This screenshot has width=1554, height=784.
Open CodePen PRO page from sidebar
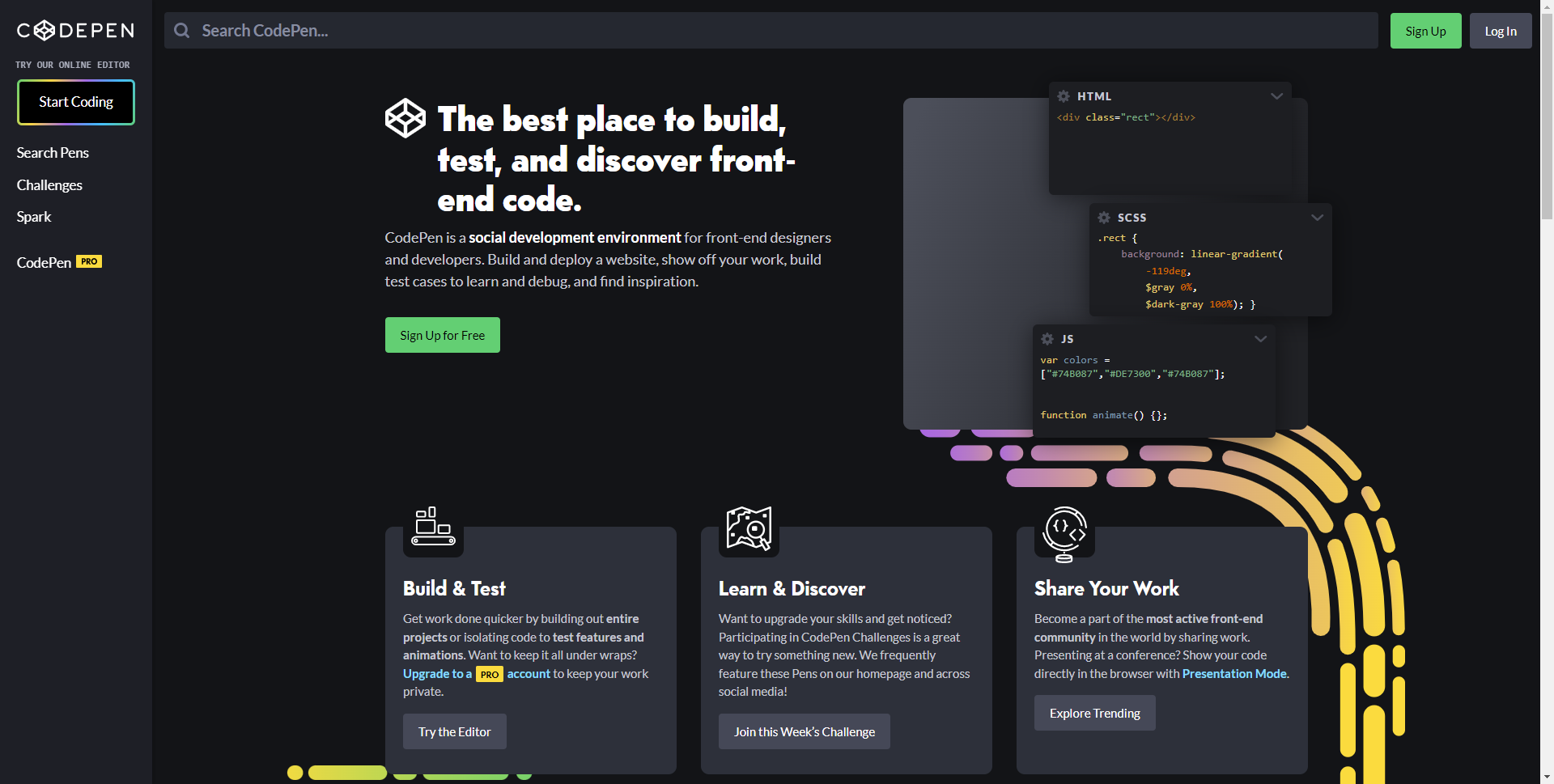[x=59, y=262]
